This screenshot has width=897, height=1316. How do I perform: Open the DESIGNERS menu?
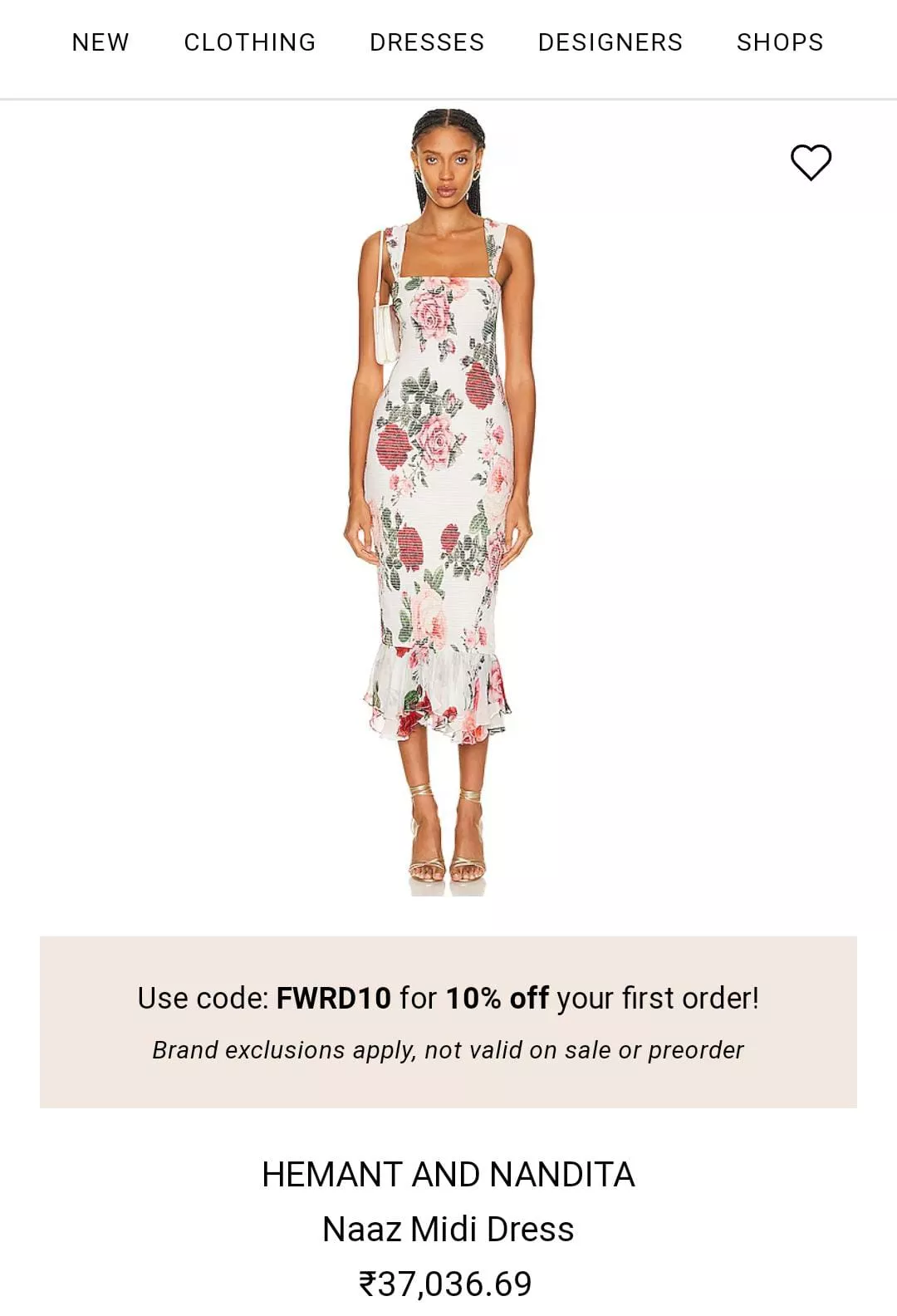click(x=610, y=42)
